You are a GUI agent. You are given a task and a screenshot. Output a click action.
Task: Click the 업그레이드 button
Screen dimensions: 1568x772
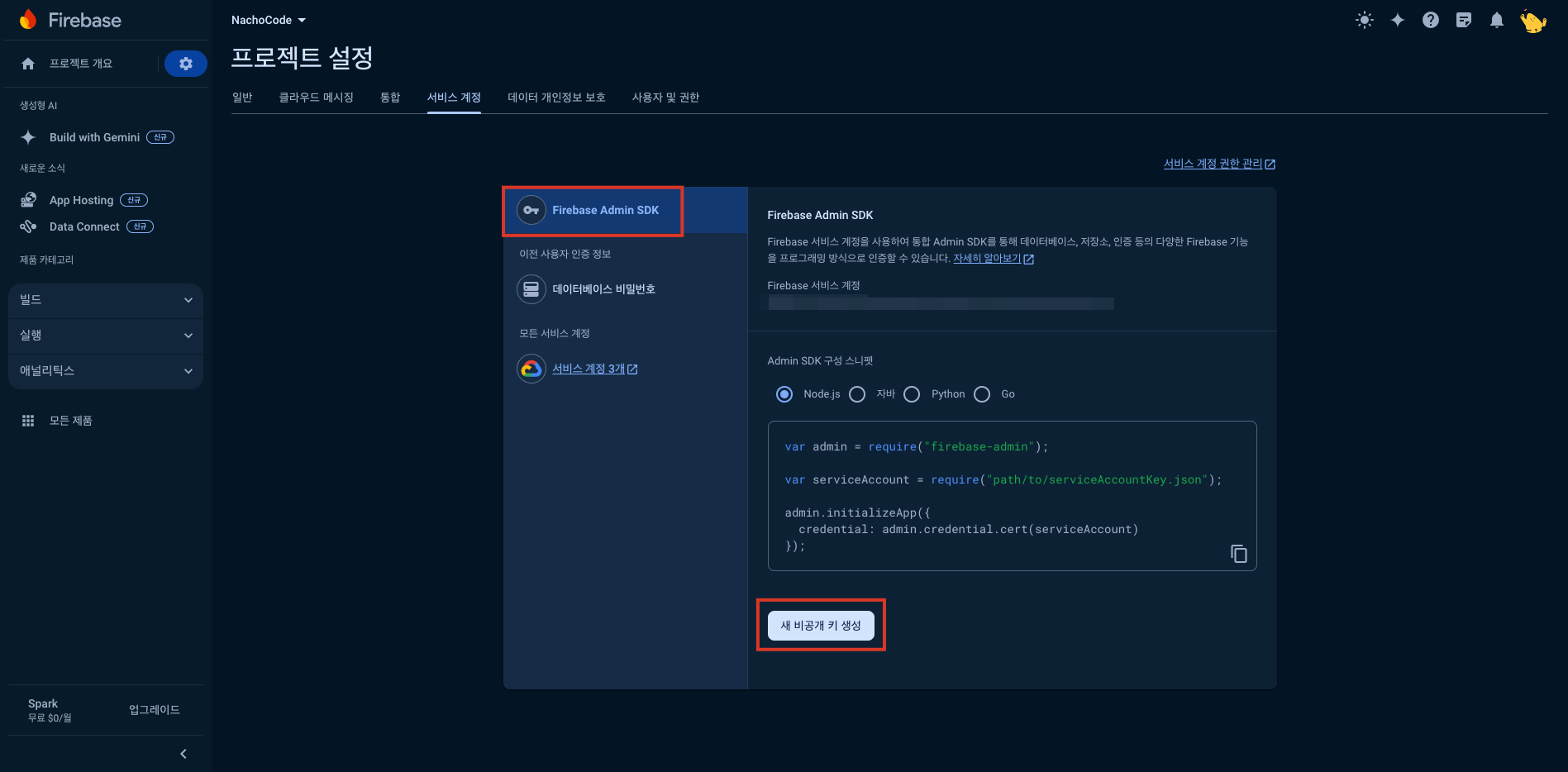(x=154, y=710)
